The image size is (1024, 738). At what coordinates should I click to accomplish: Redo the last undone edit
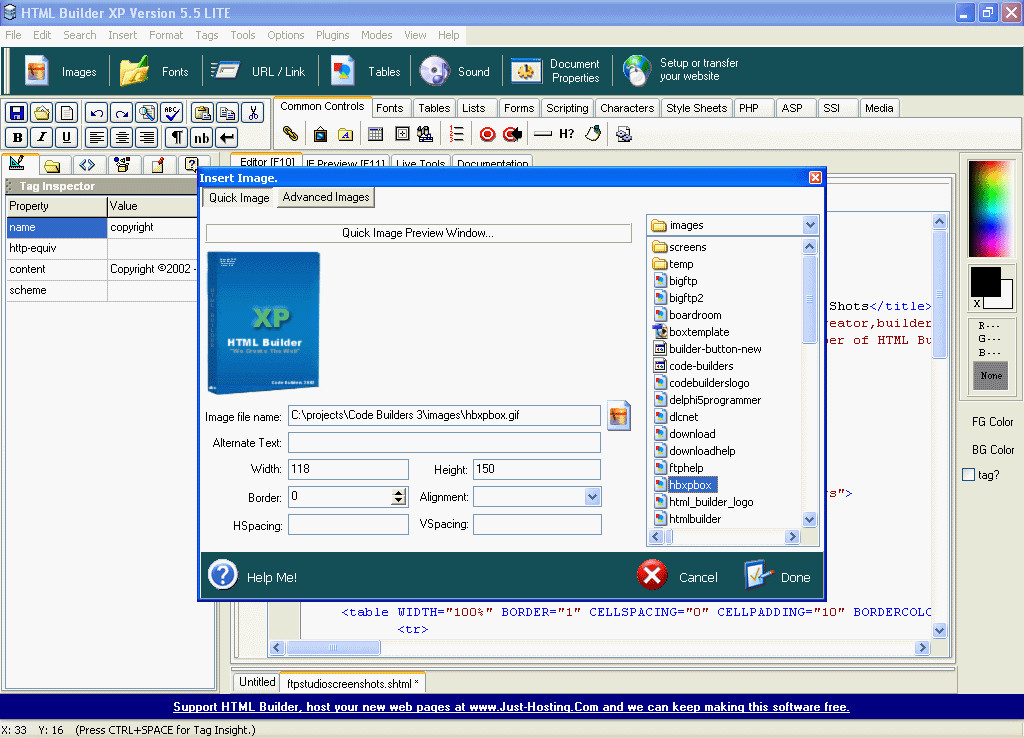121,113
